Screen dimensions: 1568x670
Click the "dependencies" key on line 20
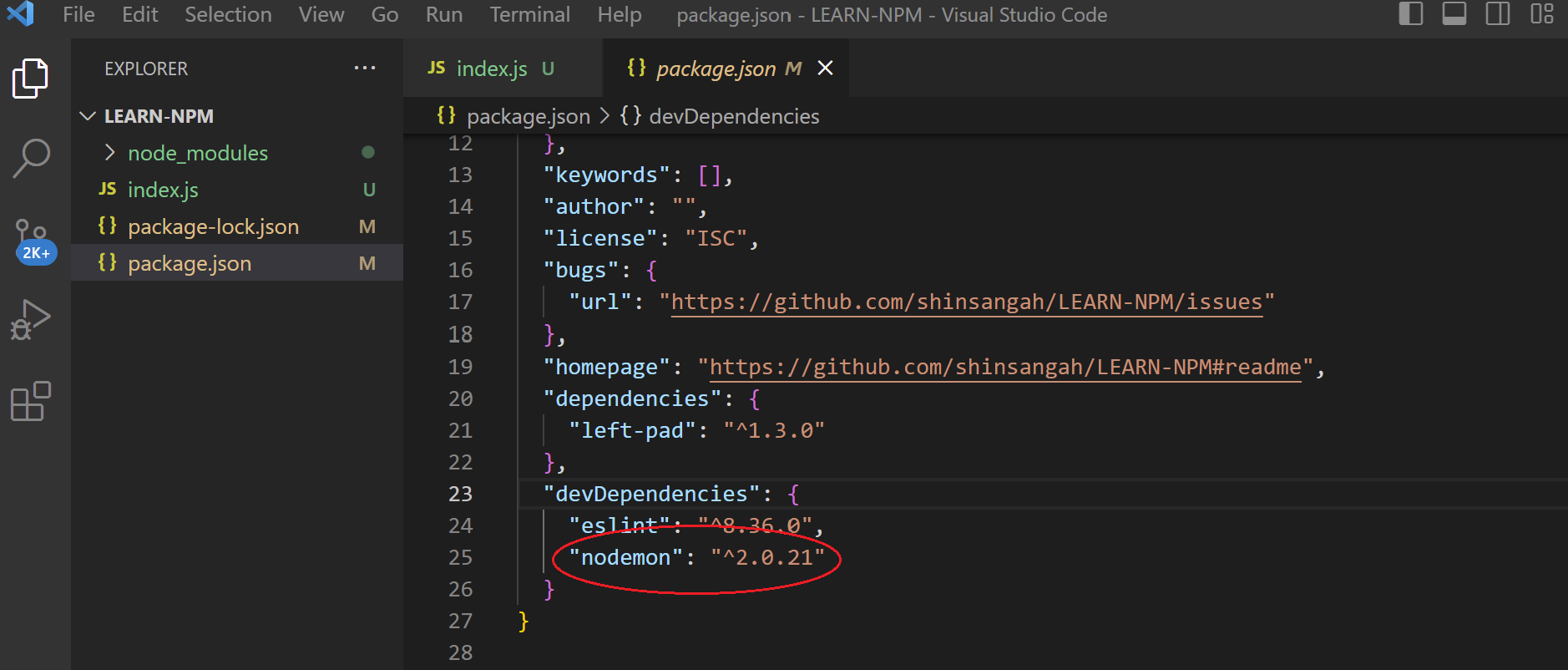(632, 398)
